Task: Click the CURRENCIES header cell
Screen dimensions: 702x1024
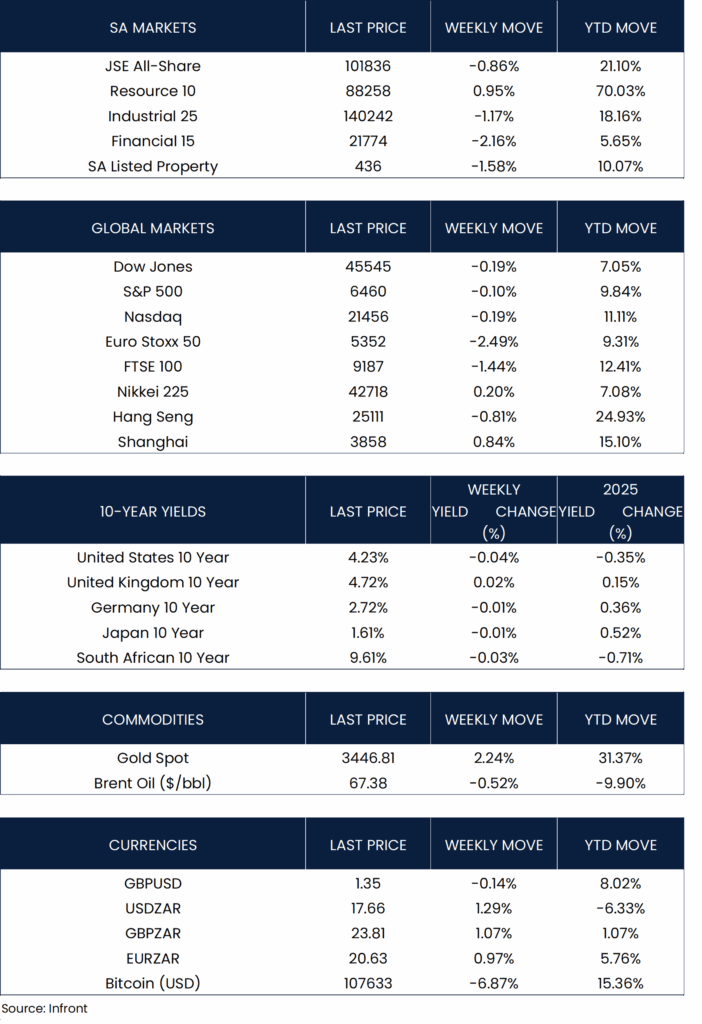Action: 152,845
